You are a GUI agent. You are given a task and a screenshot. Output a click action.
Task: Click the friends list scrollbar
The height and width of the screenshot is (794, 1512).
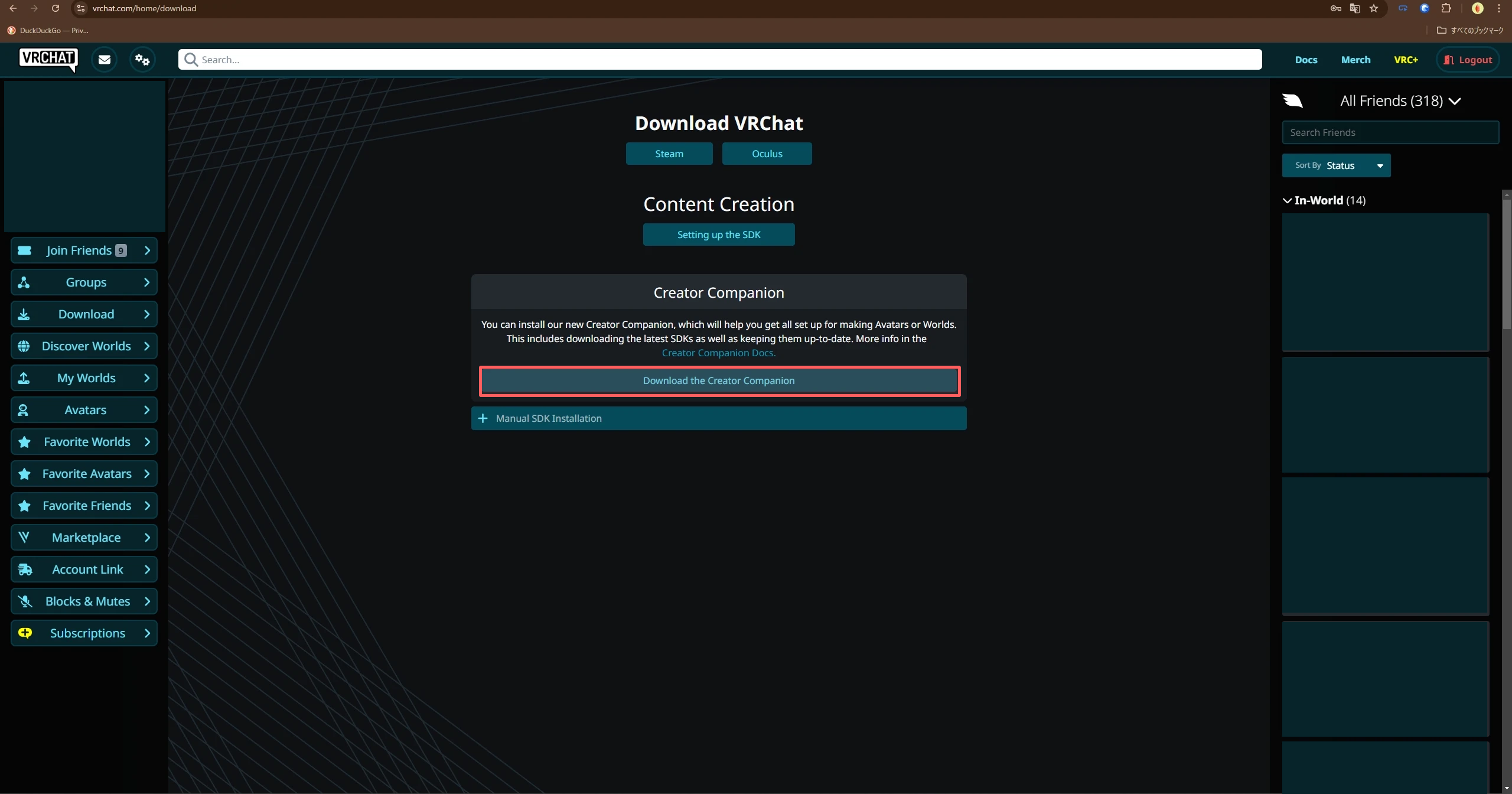1507,264
